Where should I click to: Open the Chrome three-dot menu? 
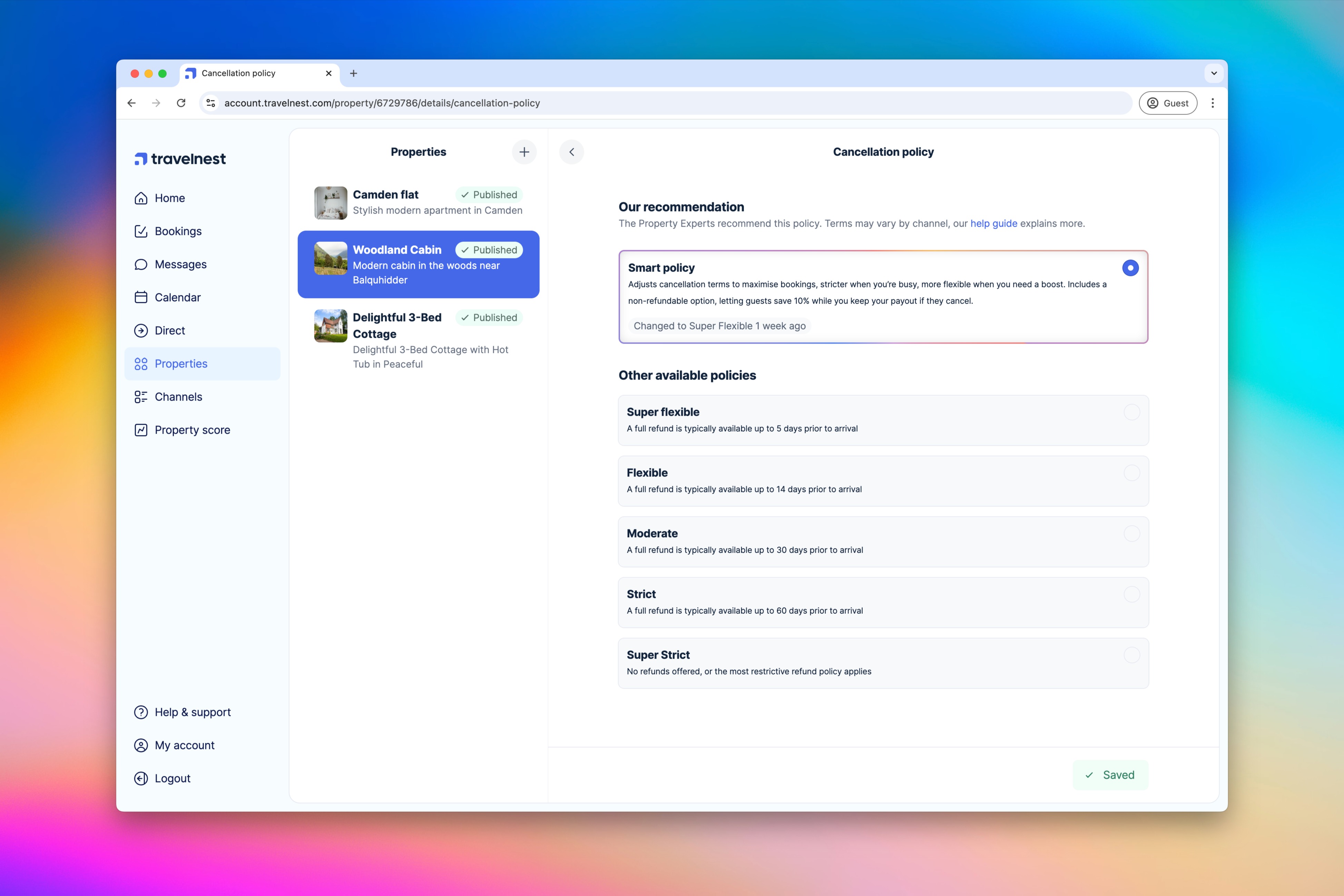(1213, 103)
